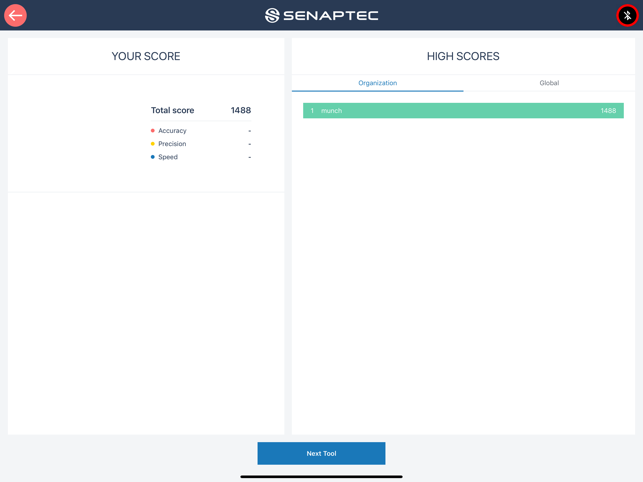643x482 pixels.
Task: Click the Total score value 1488
Action: pyautogui.click(x=241, y=110)
